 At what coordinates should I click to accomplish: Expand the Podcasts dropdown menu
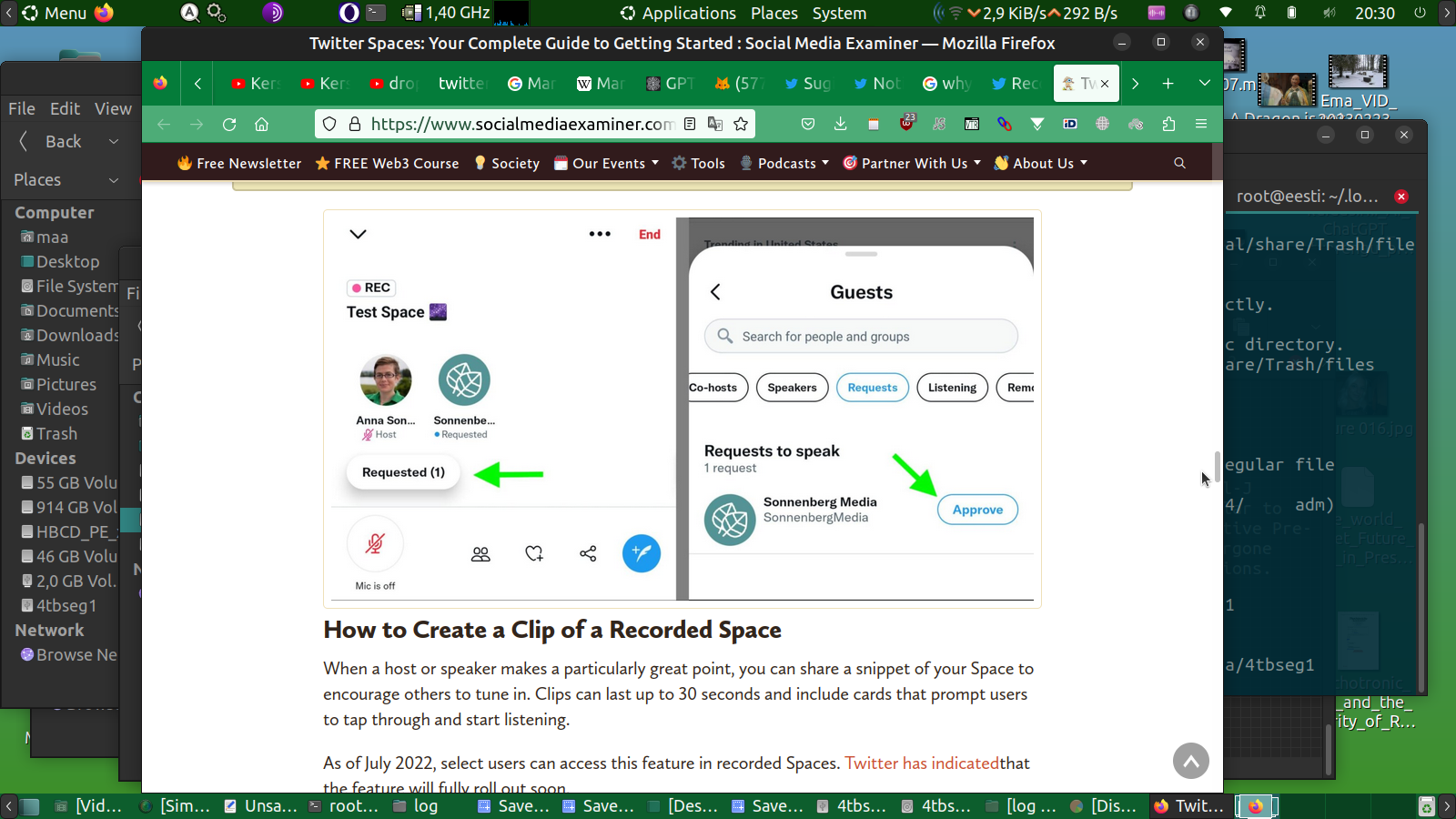784,164
